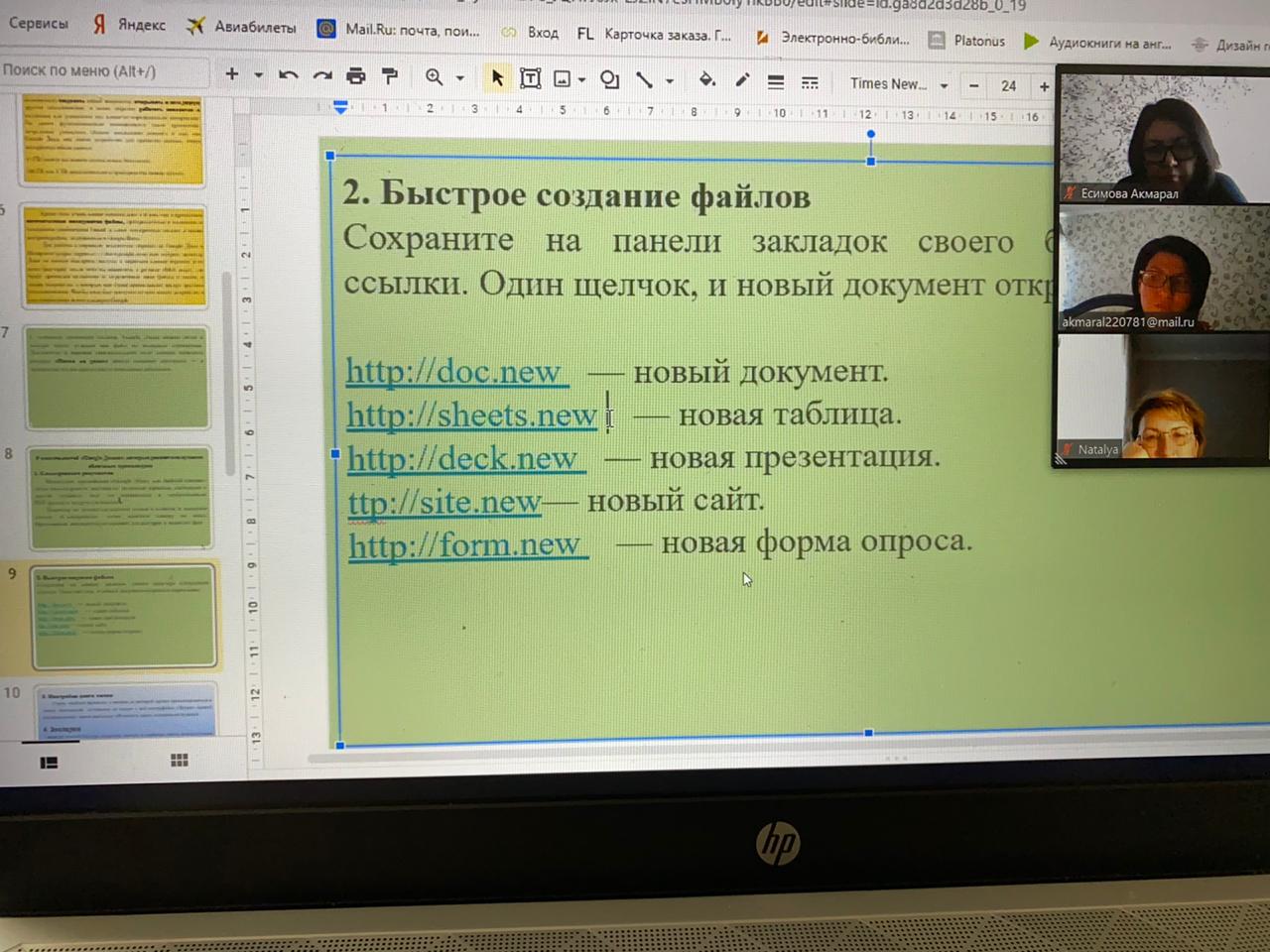Image resolution: width=1270 pixels, height=952 pixels.
Task: Choose the Shape insert tool
Action: pyautogui.click(x=609, y=79)
